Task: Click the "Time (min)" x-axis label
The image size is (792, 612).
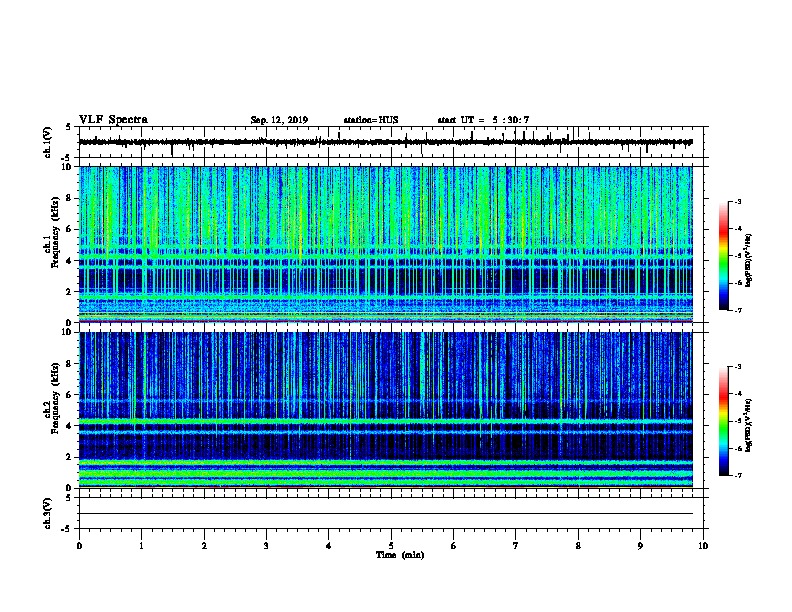Action: (x=400, y=555)
